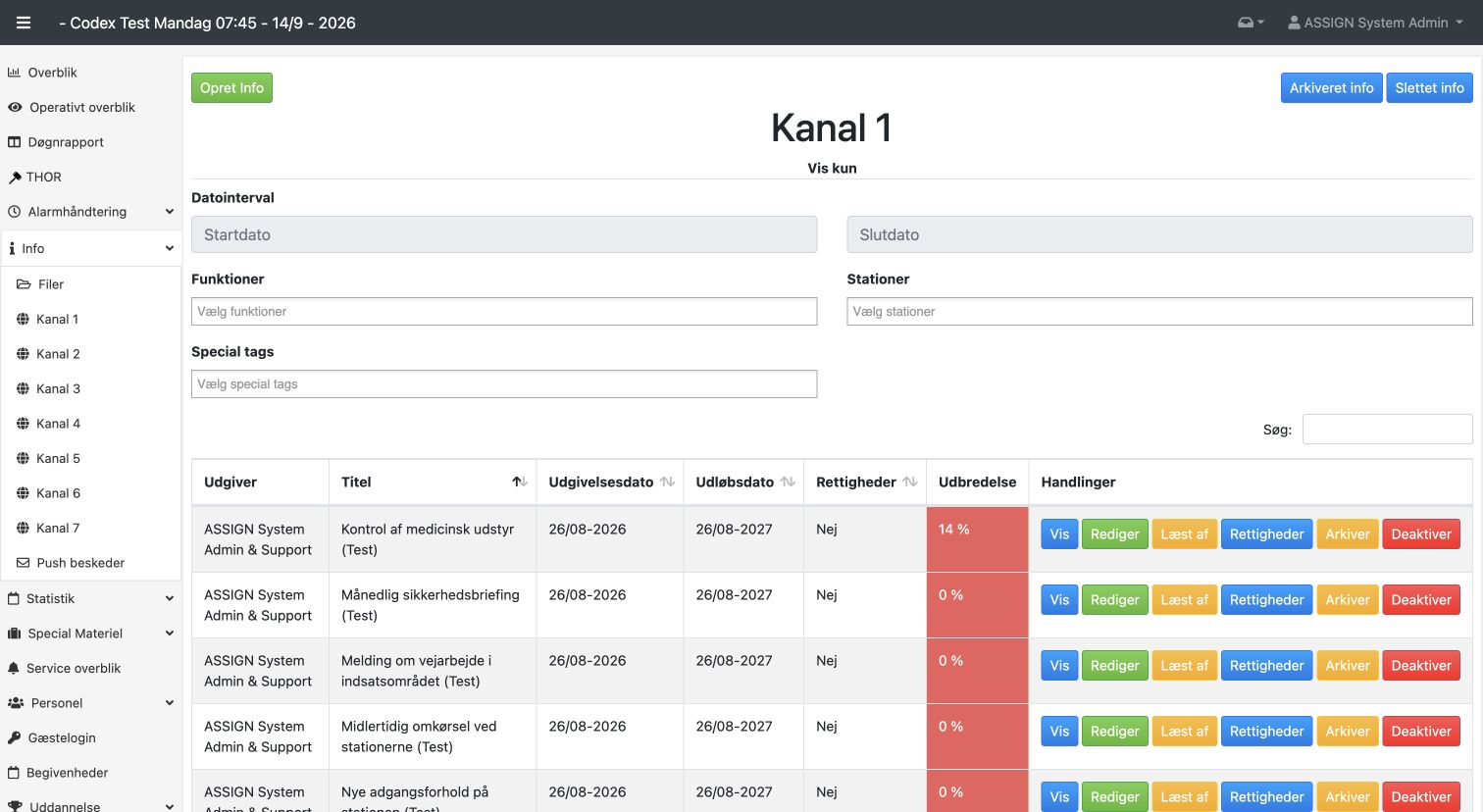This screenshot has width=1483, height=812.
Task: Expand the Alarmhåndtering chevron
Action: [169, 212]
